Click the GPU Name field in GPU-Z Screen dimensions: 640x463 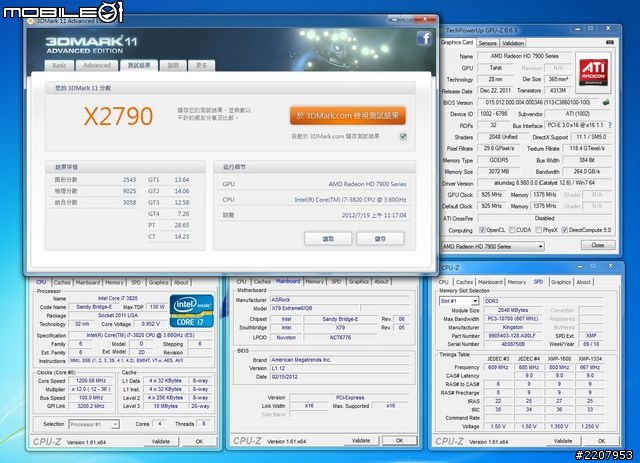524,56
